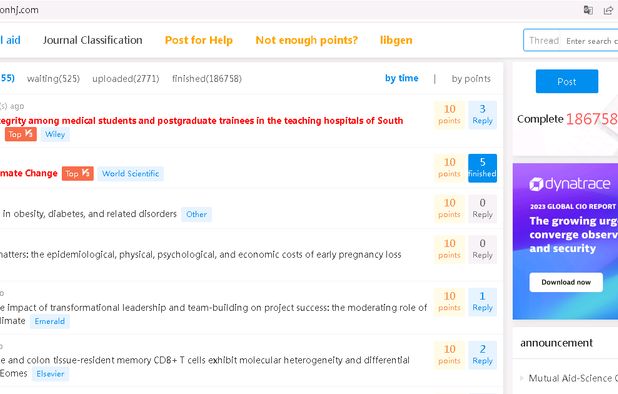618x394 pixels.
Task: Open Journal Classification menu
Action: click(93, 40)
